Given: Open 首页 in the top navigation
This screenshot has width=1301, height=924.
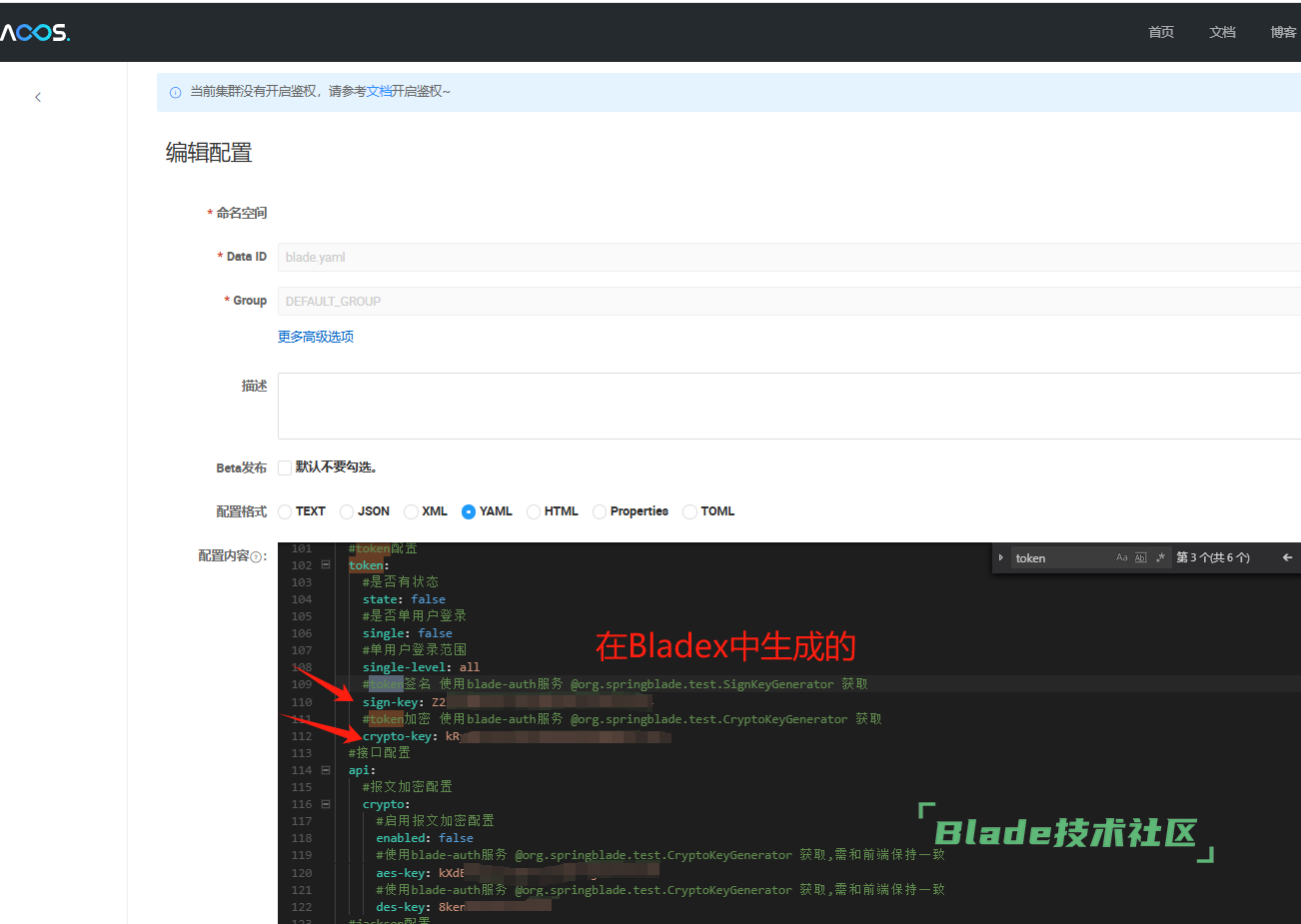Looking at the screenshot, I should (x=1161, y=32).
